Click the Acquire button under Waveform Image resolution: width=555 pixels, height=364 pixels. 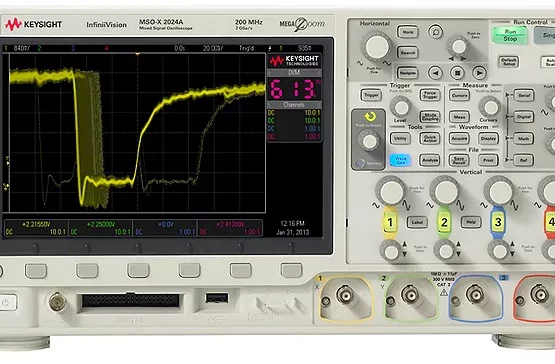click(459, 138)
